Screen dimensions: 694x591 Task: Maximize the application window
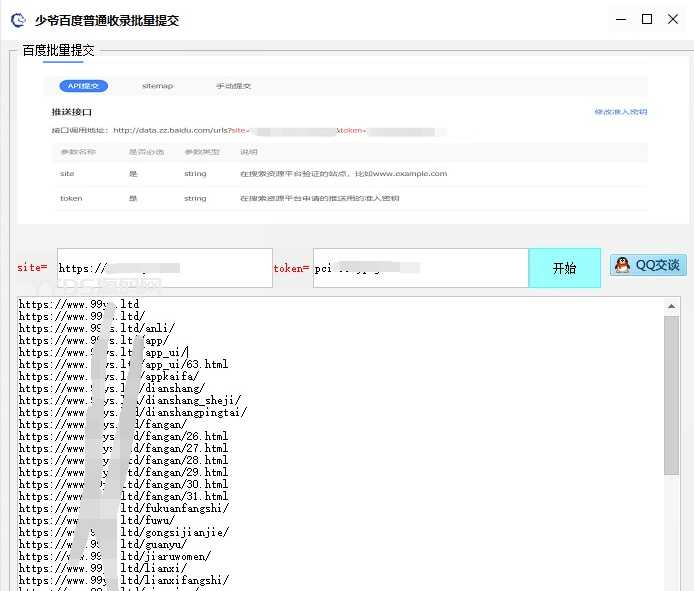[646, 19]
